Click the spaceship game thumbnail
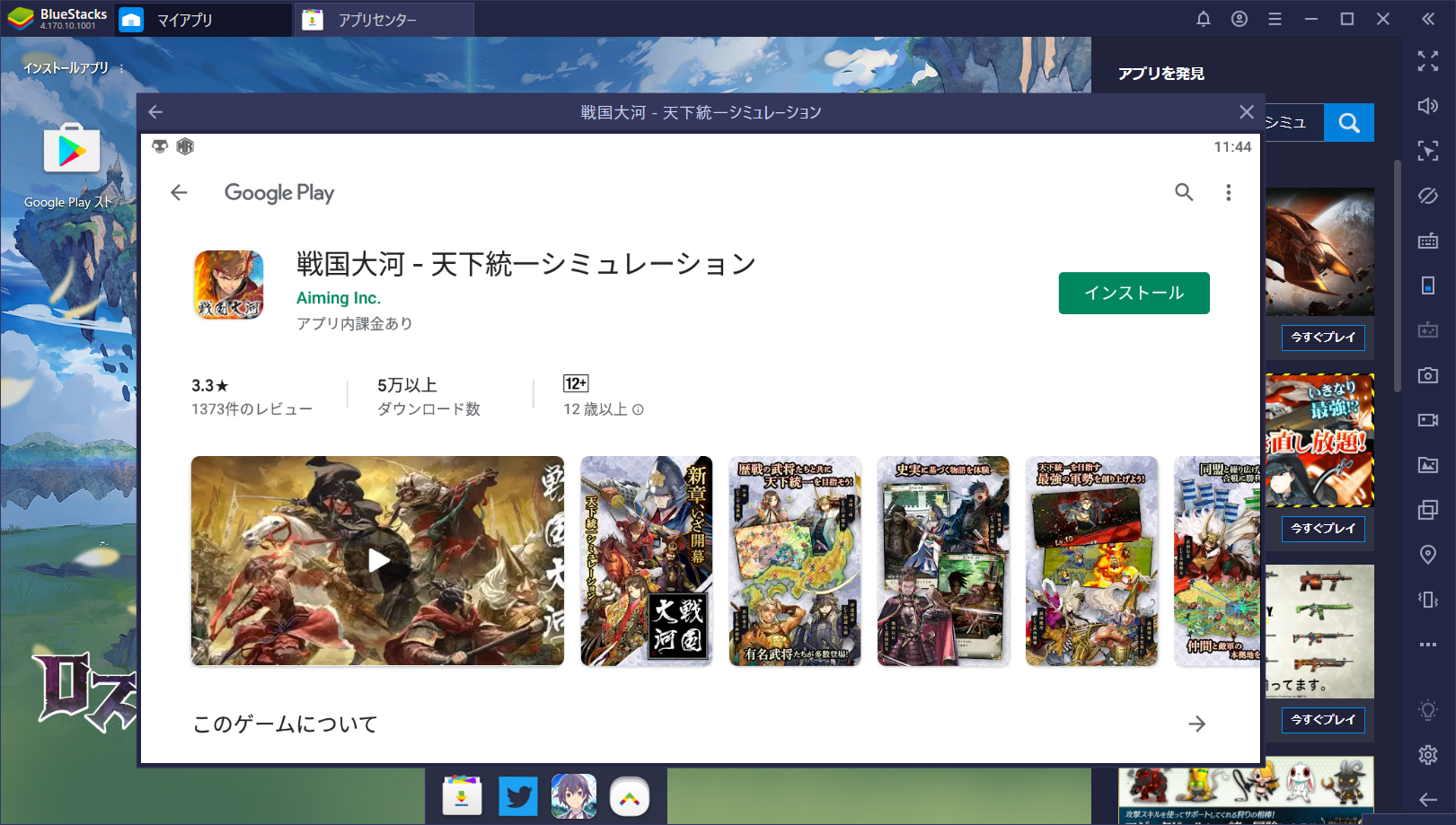This screenshot has width=1456, height=825. [1319, 251]
